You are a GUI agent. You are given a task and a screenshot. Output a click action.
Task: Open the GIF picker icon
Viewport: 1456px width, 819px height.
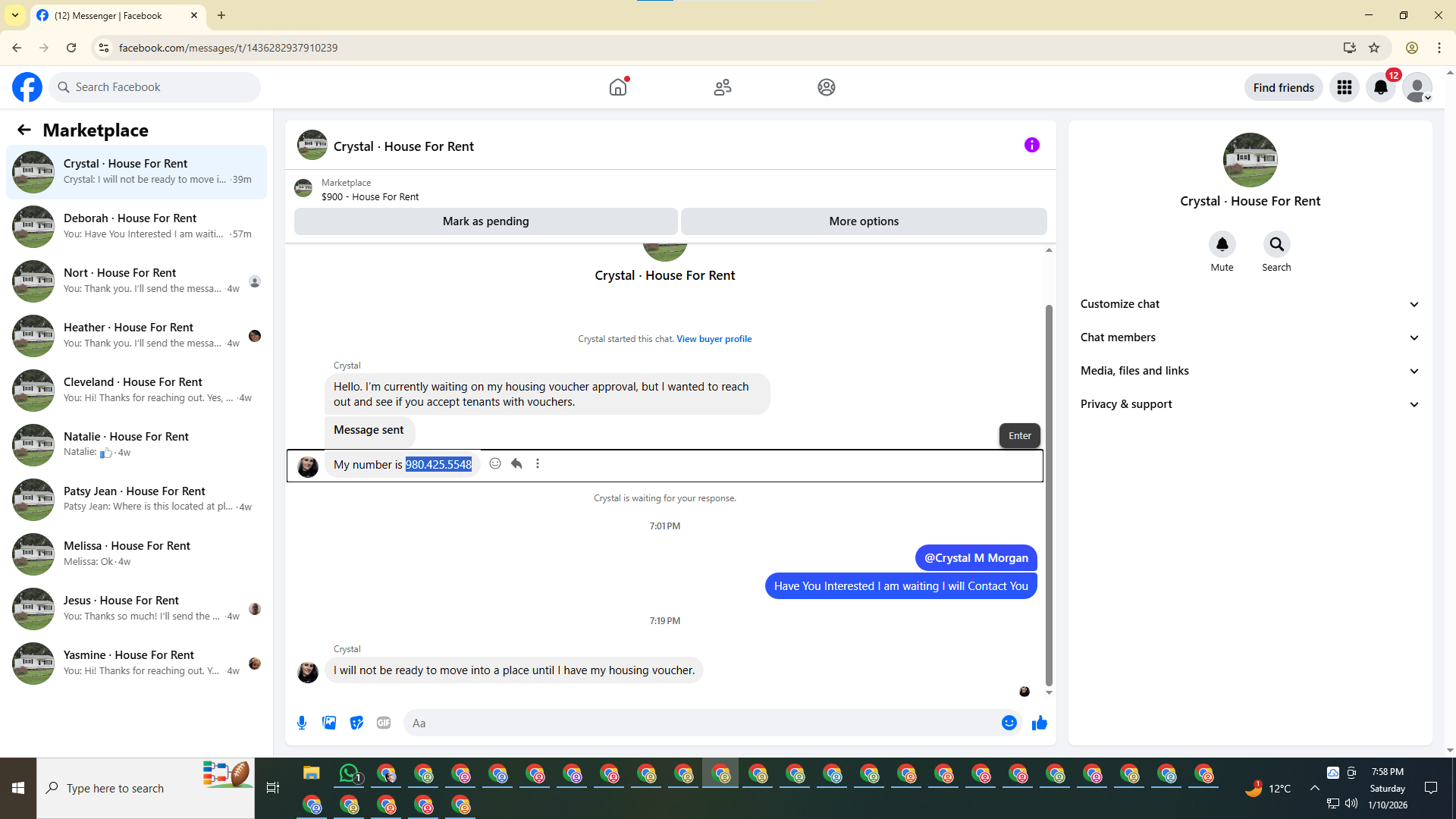pyautogui.click(x=384, y=723)
